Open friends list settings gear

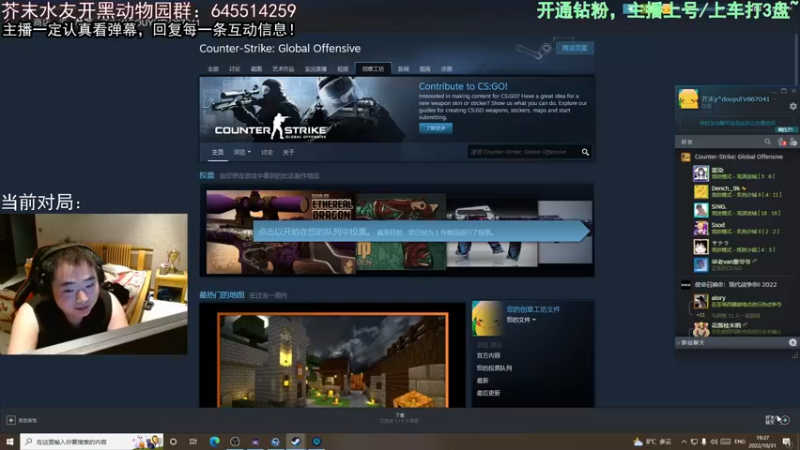coord(793,106)
